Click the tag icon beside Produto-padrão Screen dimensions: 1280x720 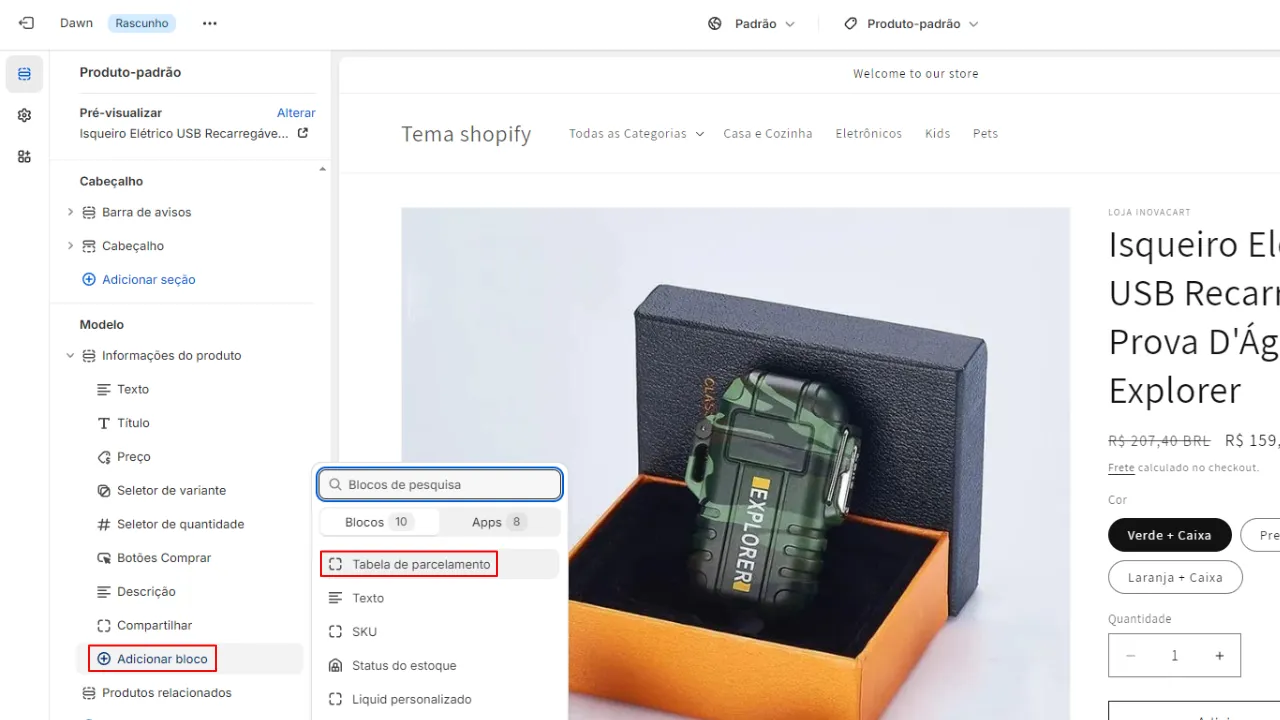[850, 23]
